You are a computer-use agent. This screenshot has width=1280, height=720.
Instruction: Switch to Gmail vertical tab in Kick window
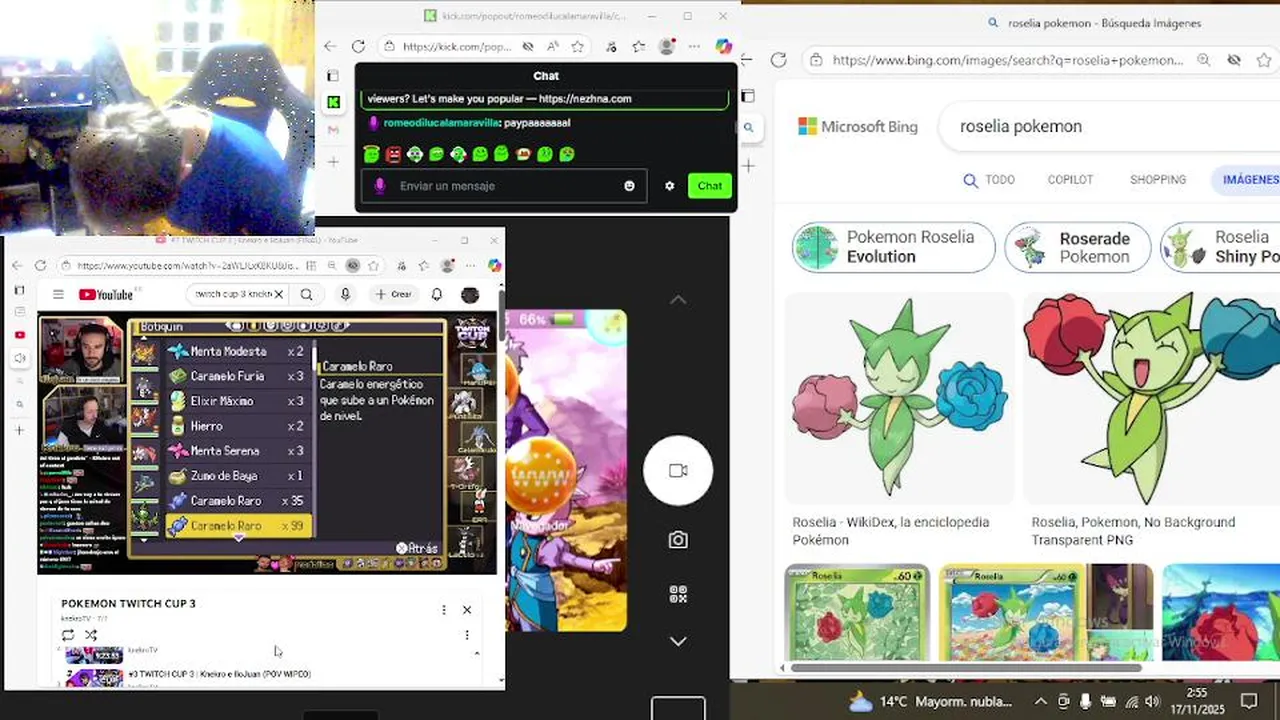point(334,130)
